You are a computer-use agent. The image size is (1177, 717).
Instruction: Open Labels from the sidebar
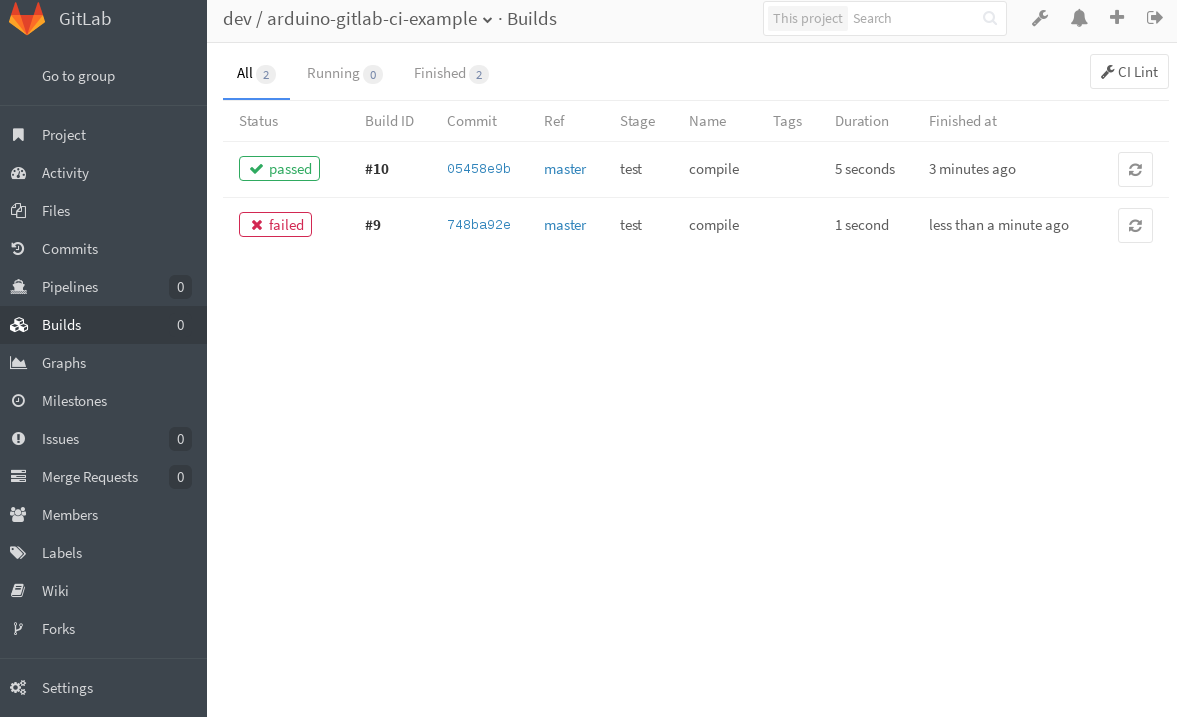(61, 553)
